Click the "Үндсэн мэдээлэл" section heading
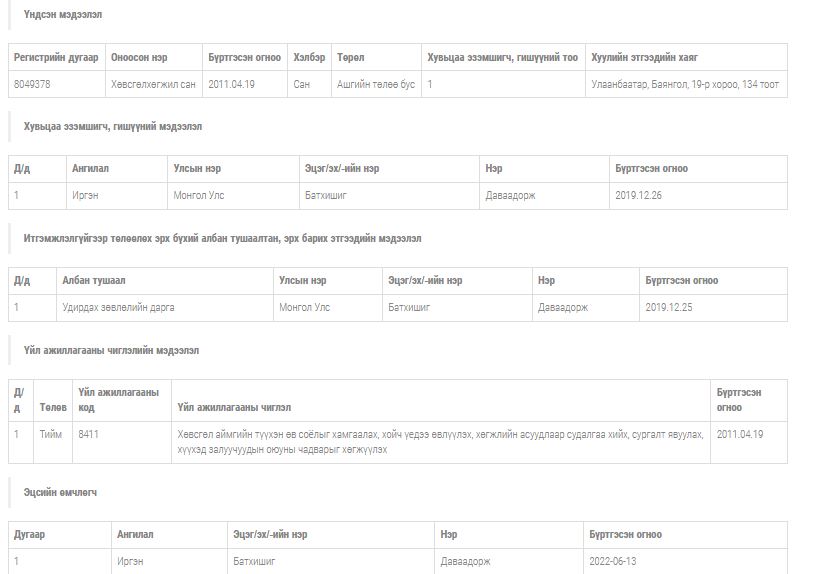The width and height of the screenshot is (815, 574). click(x=62, y=15)
